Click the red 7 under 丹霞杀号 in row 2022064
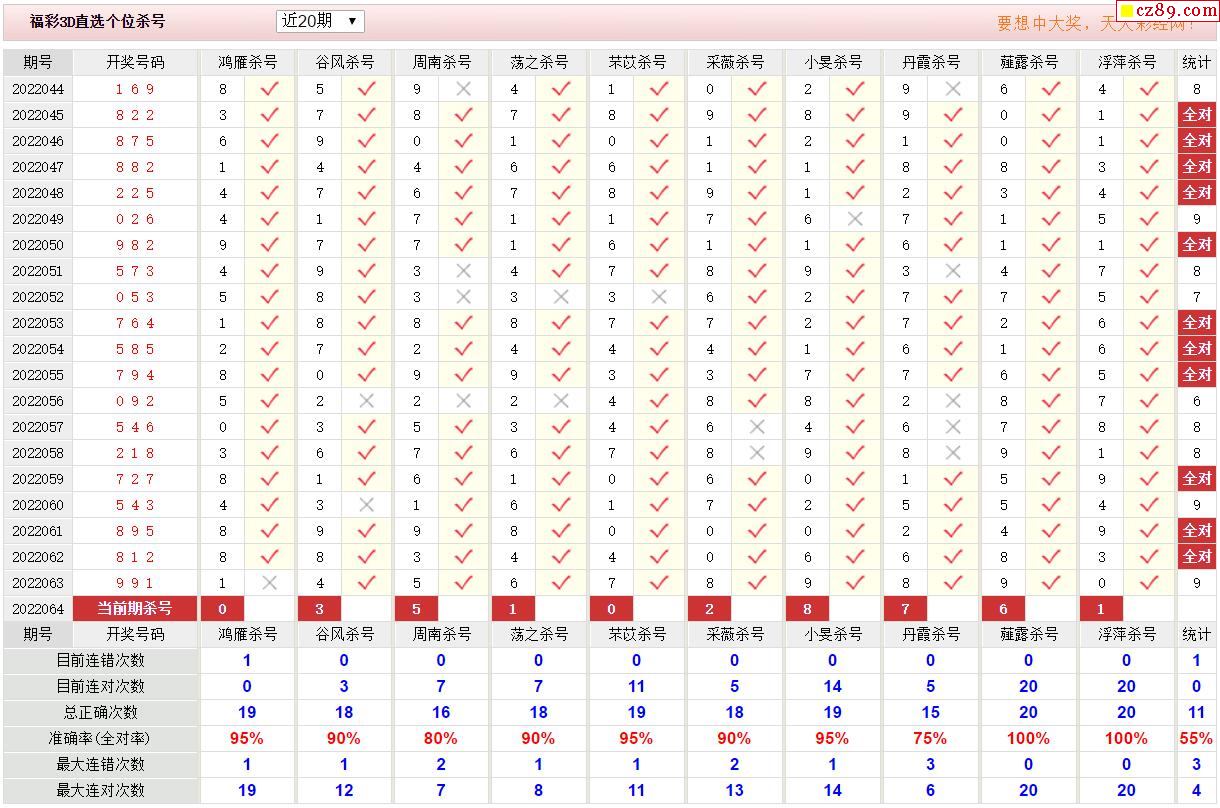 pos(905,608)
